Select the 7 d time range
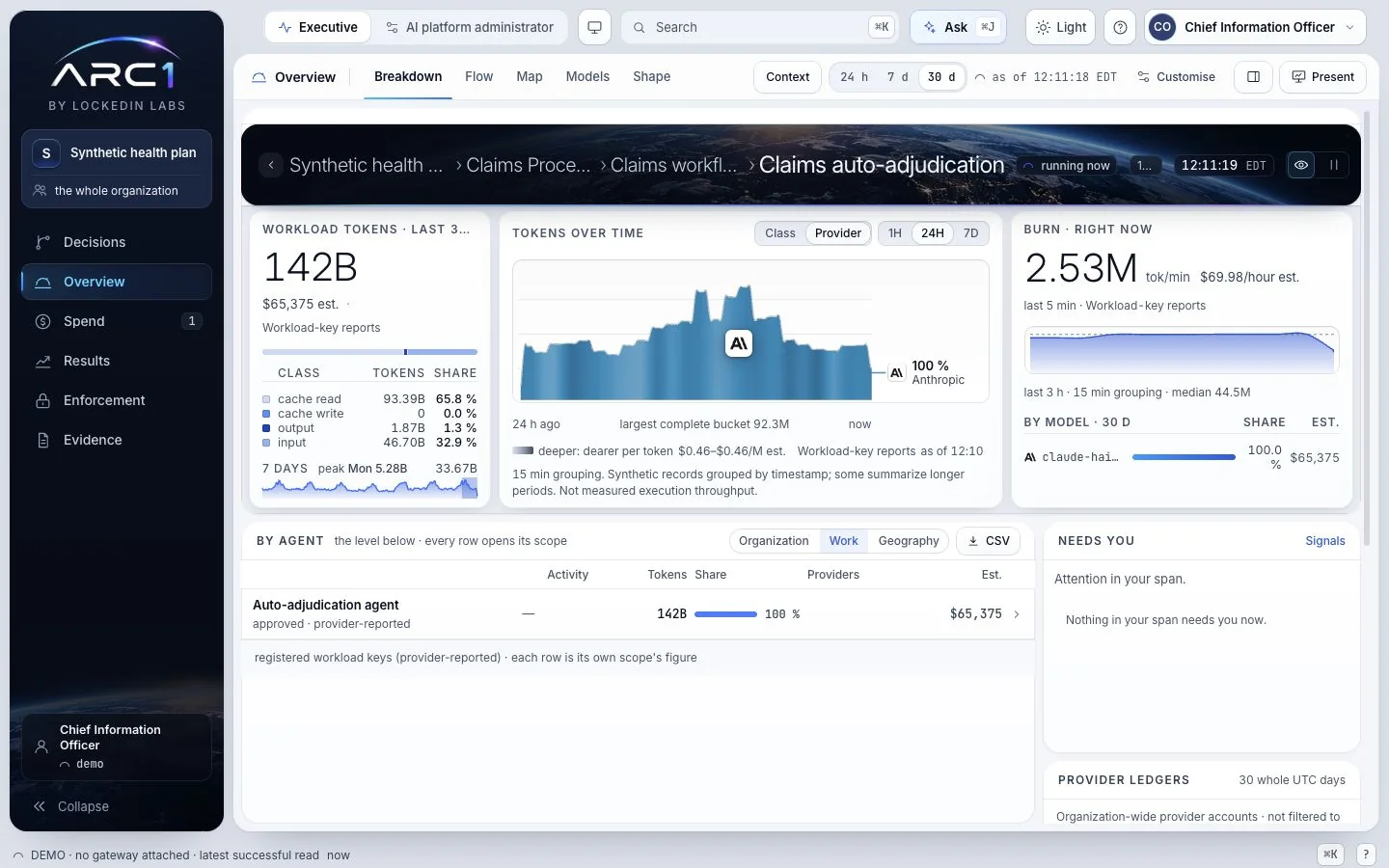The height and width of the screenshot is (868, 1389). pyautogui.click(x=897, y=77)
